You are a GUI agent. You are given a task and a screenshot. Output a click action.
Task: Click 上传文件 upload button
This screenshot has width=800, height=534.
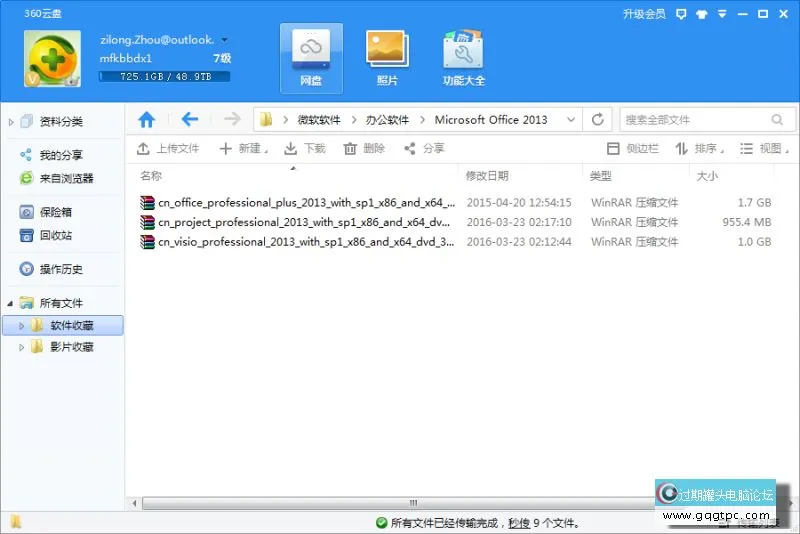(x=168, y=148)
